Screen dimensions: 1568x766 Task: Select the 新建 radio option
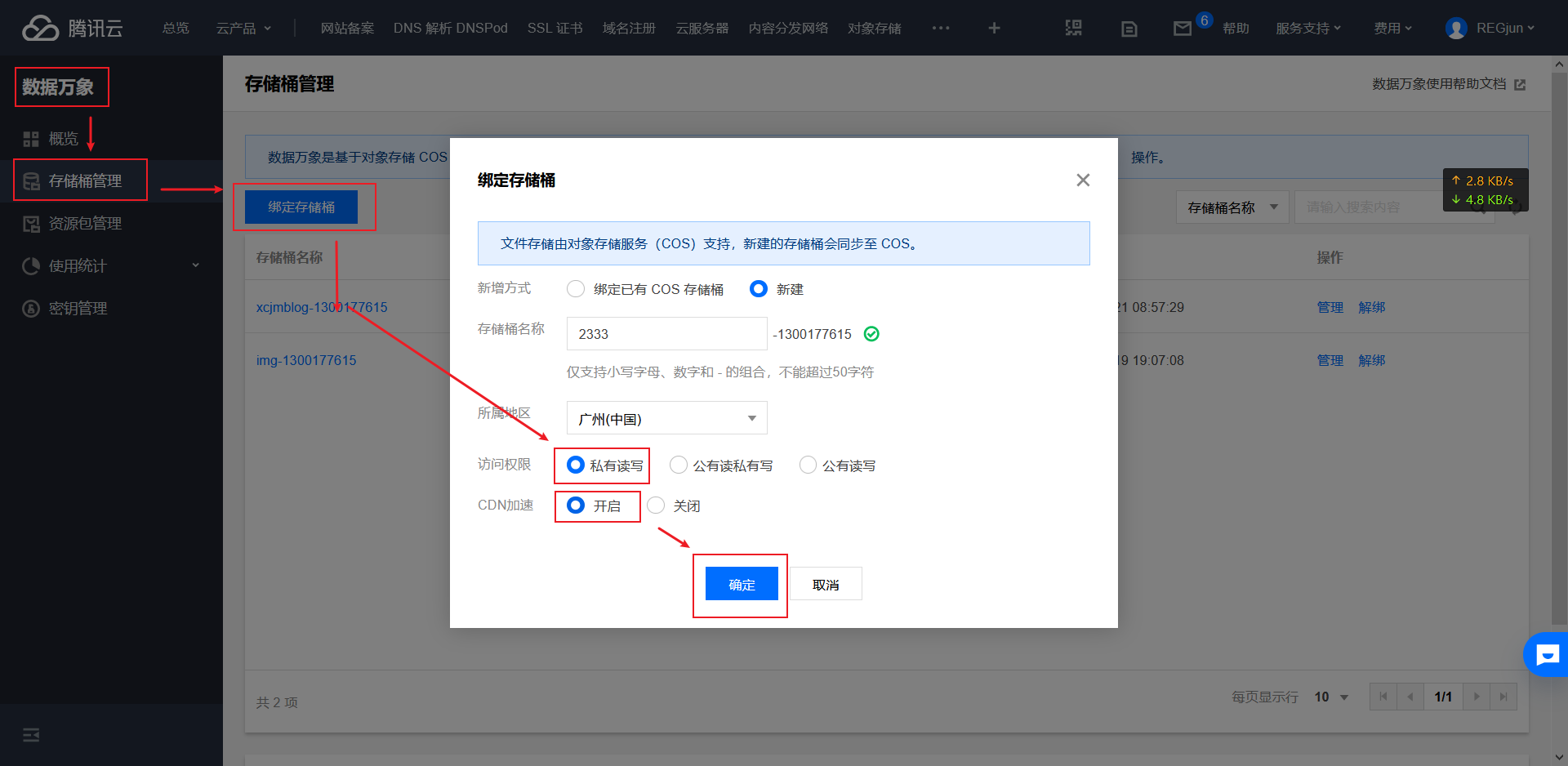[x=759, y=289]
